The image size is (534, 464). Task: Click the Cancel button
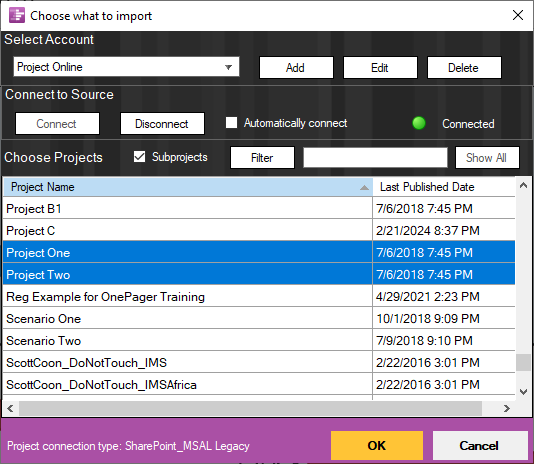coord(480,446)
